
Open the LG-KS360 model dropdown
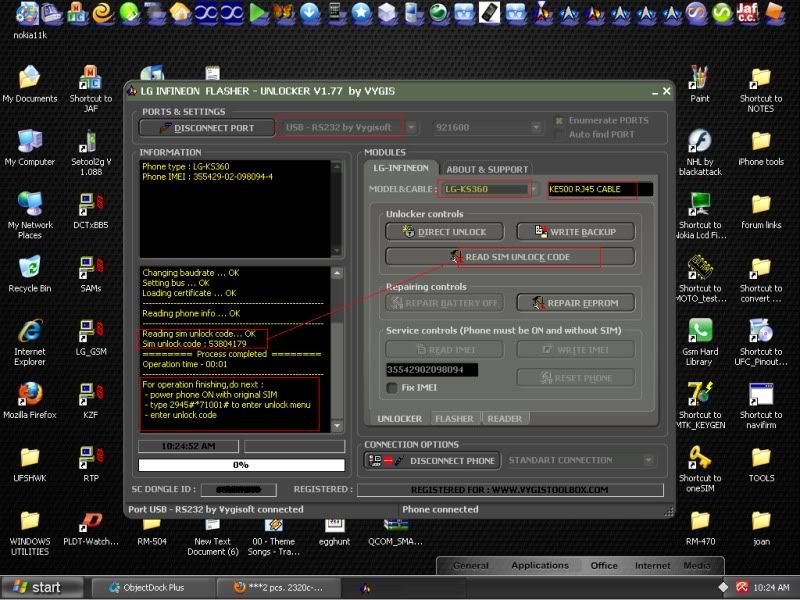click(534, 189)
